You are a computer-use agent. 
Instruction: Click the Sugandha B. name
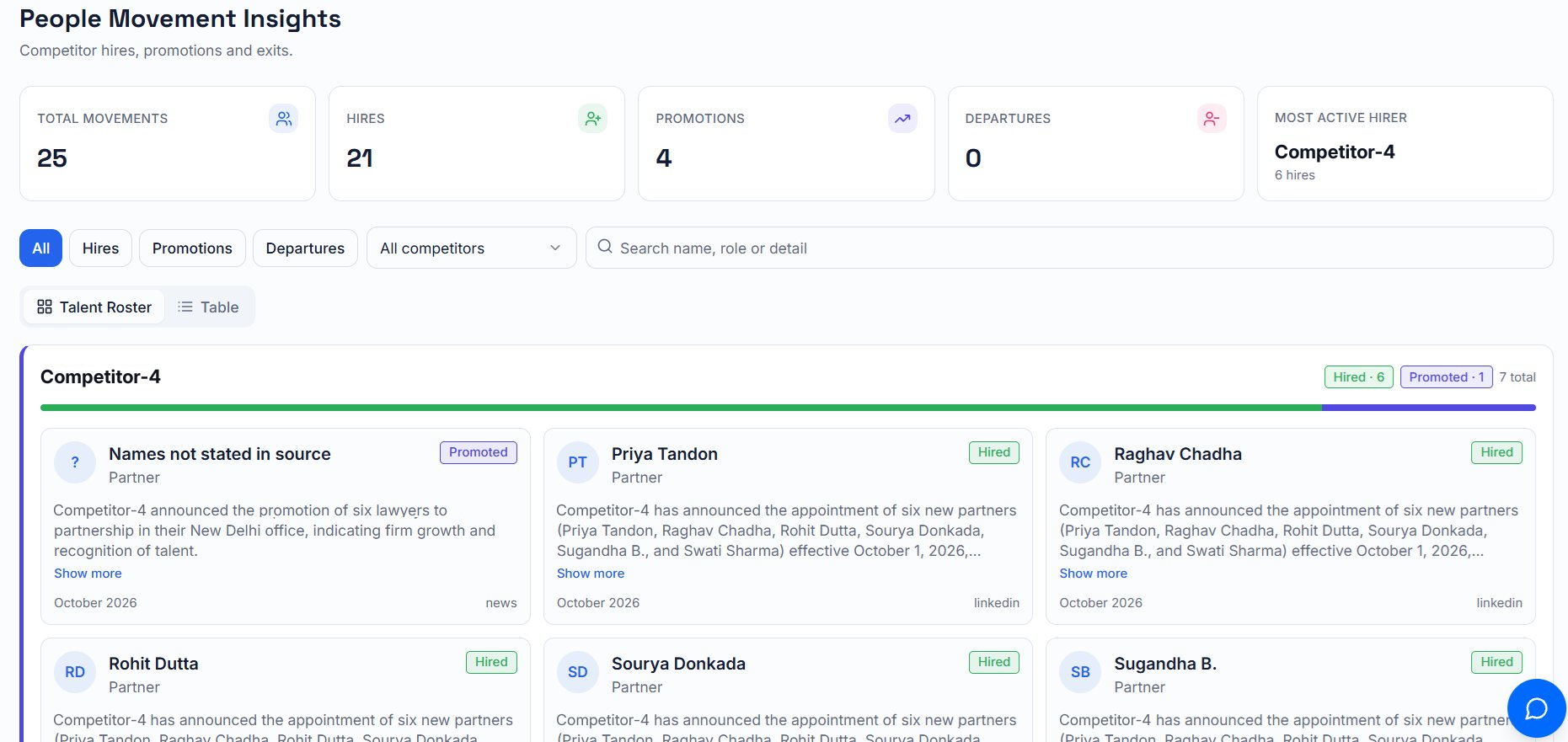[1165, 664]
